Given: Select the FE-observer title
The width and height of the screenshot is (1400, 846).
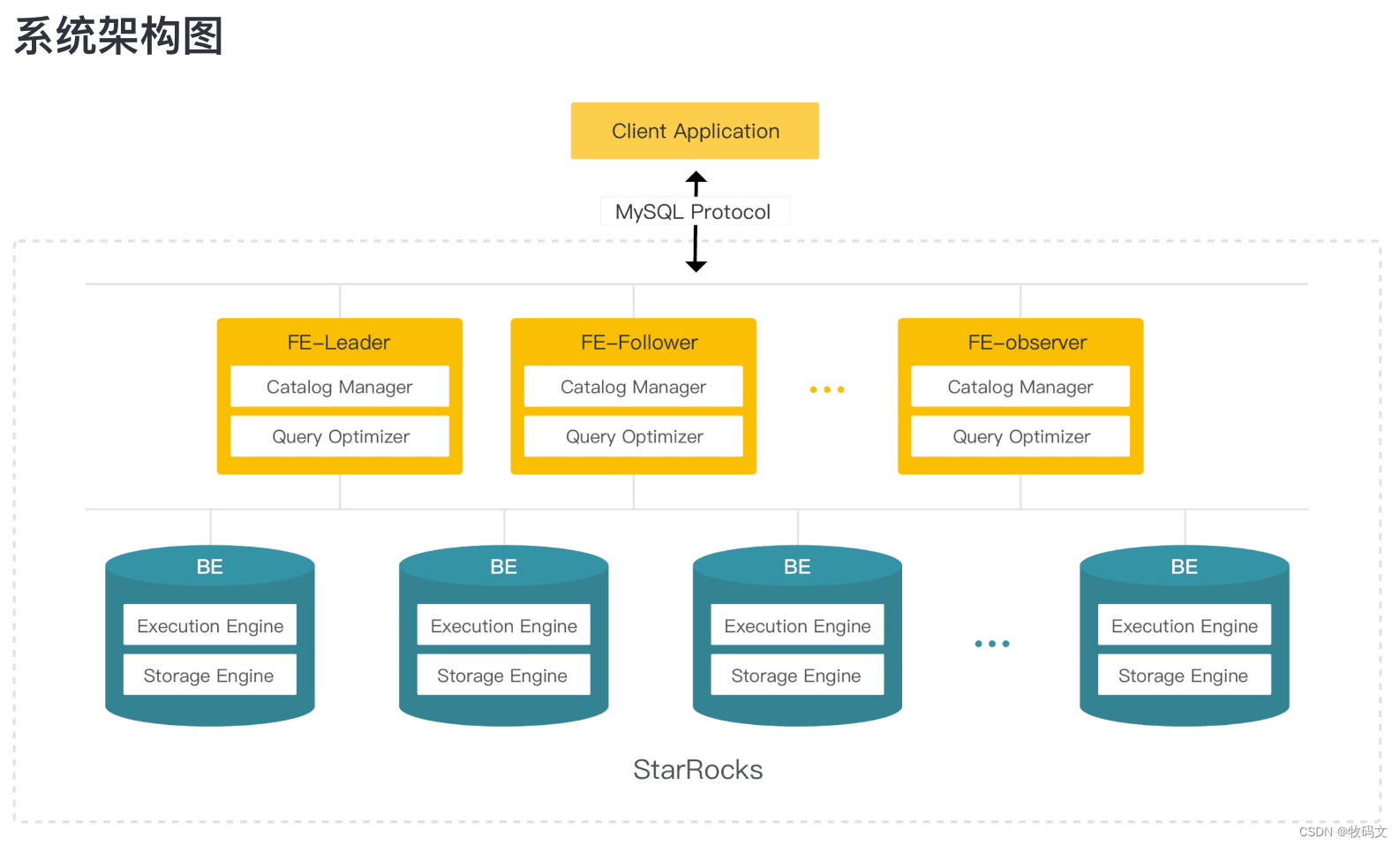Looking at the screenshot, I should point(1027,343).
